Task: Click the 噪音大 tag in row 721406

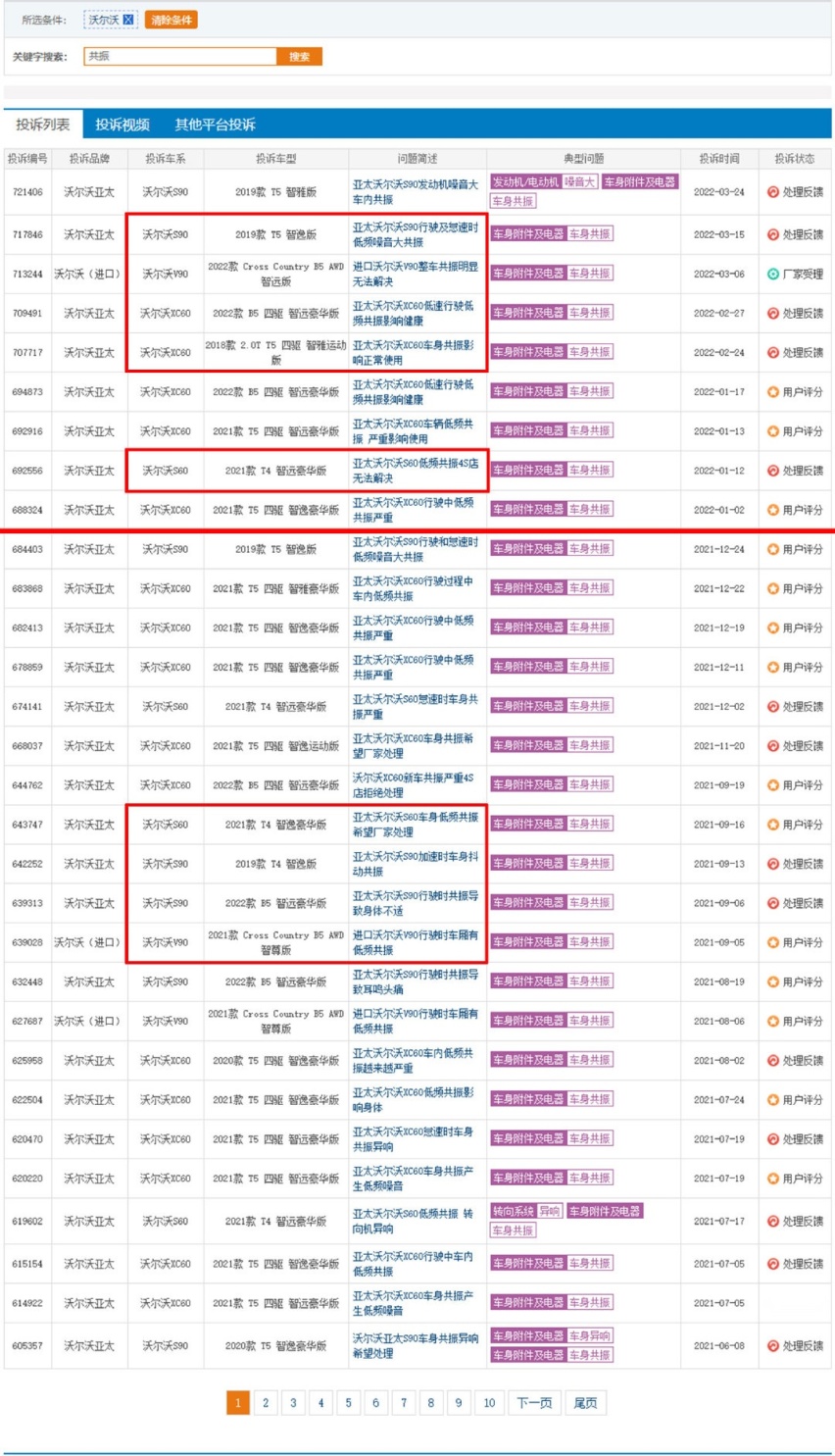Action: coord(579,182)
